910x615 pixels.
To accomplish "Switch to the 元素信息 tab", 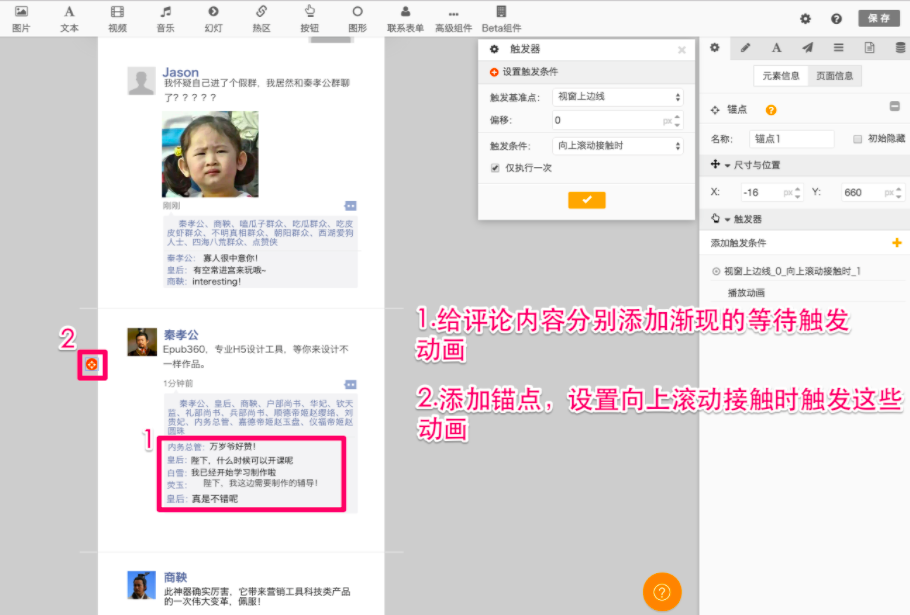I will click(781, 76).
